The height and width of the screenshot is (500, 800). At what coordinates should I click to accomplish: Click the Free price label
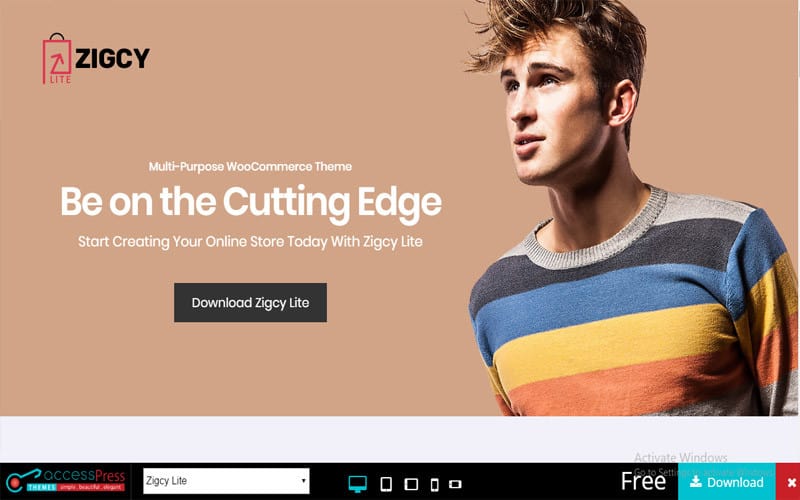point(643,481)
